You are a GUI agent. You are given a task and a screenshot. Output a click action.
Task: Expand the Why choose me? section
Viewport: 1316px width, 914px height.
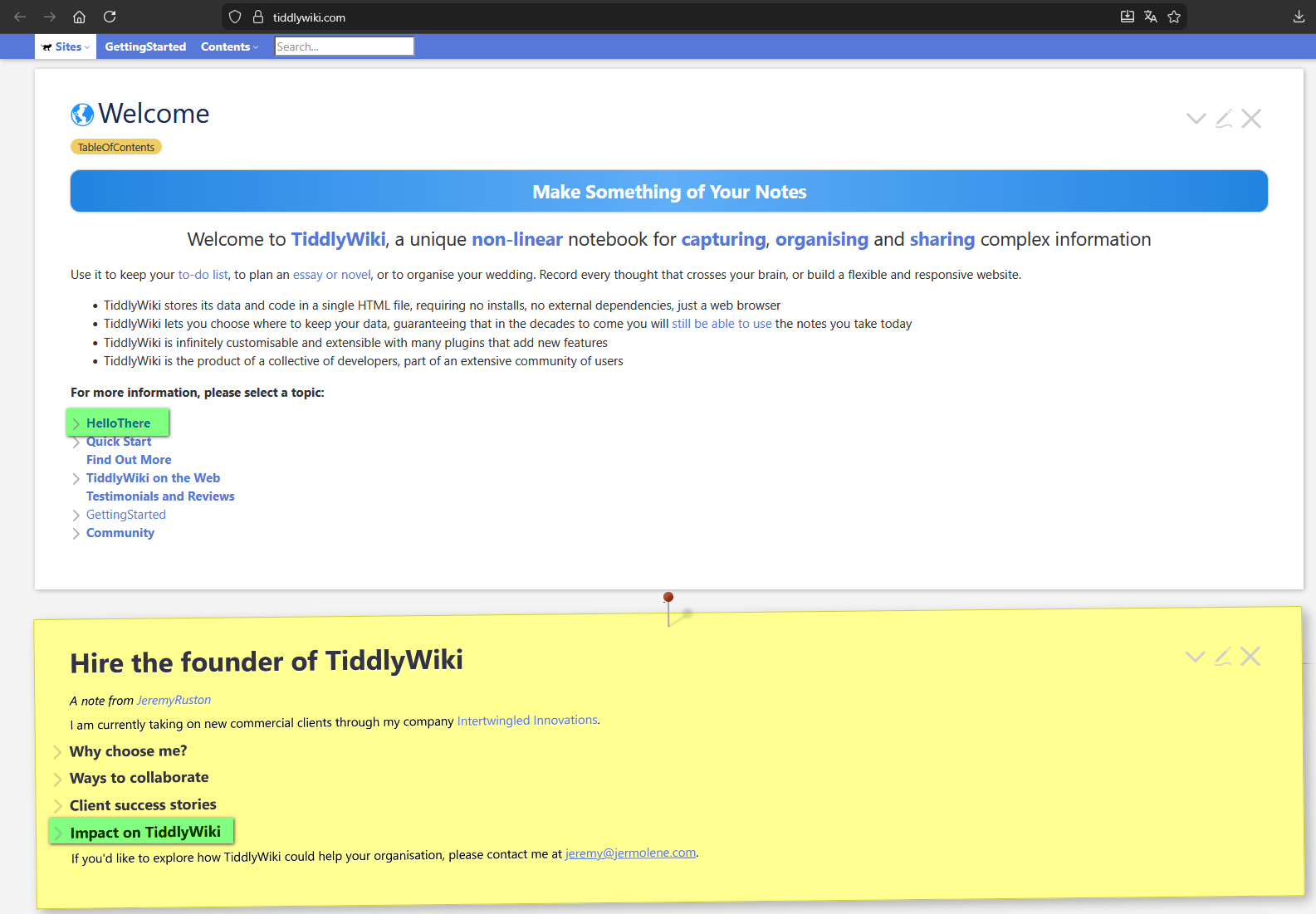click(57, 752)
